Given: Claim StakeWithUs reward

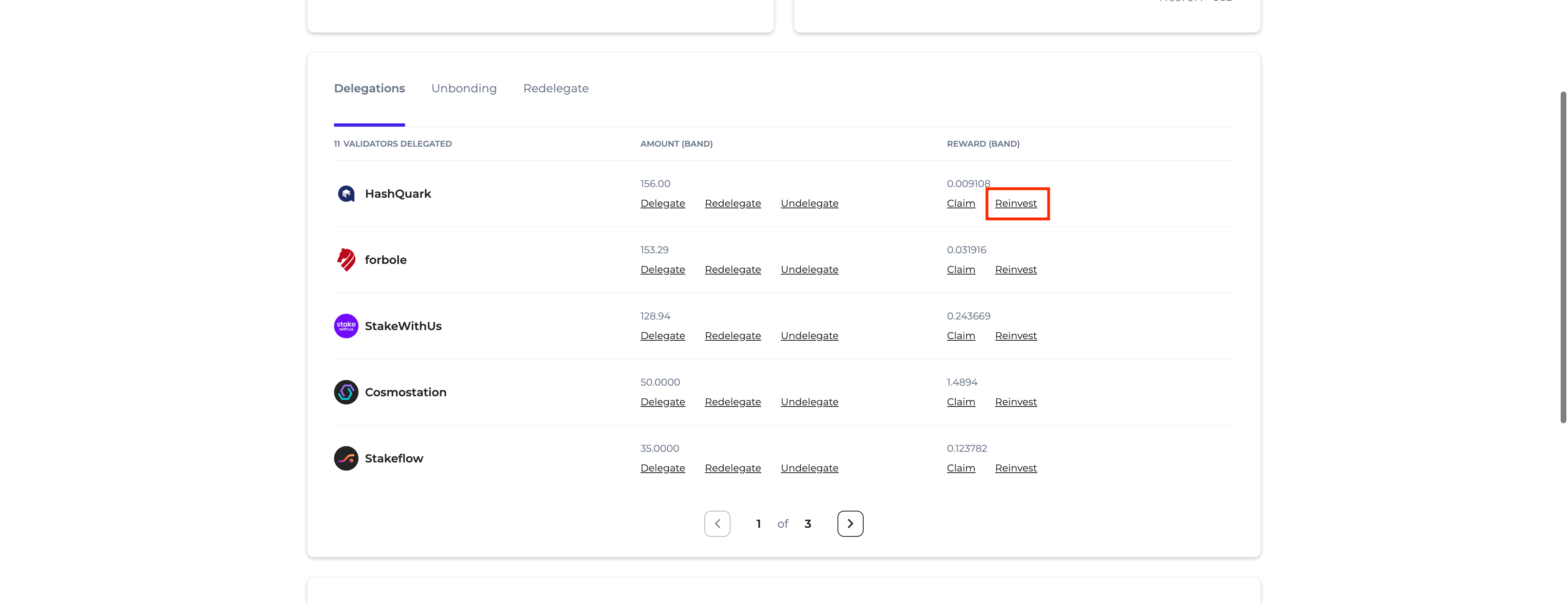Looking at the screenshot, I should [x=961, y=335].
